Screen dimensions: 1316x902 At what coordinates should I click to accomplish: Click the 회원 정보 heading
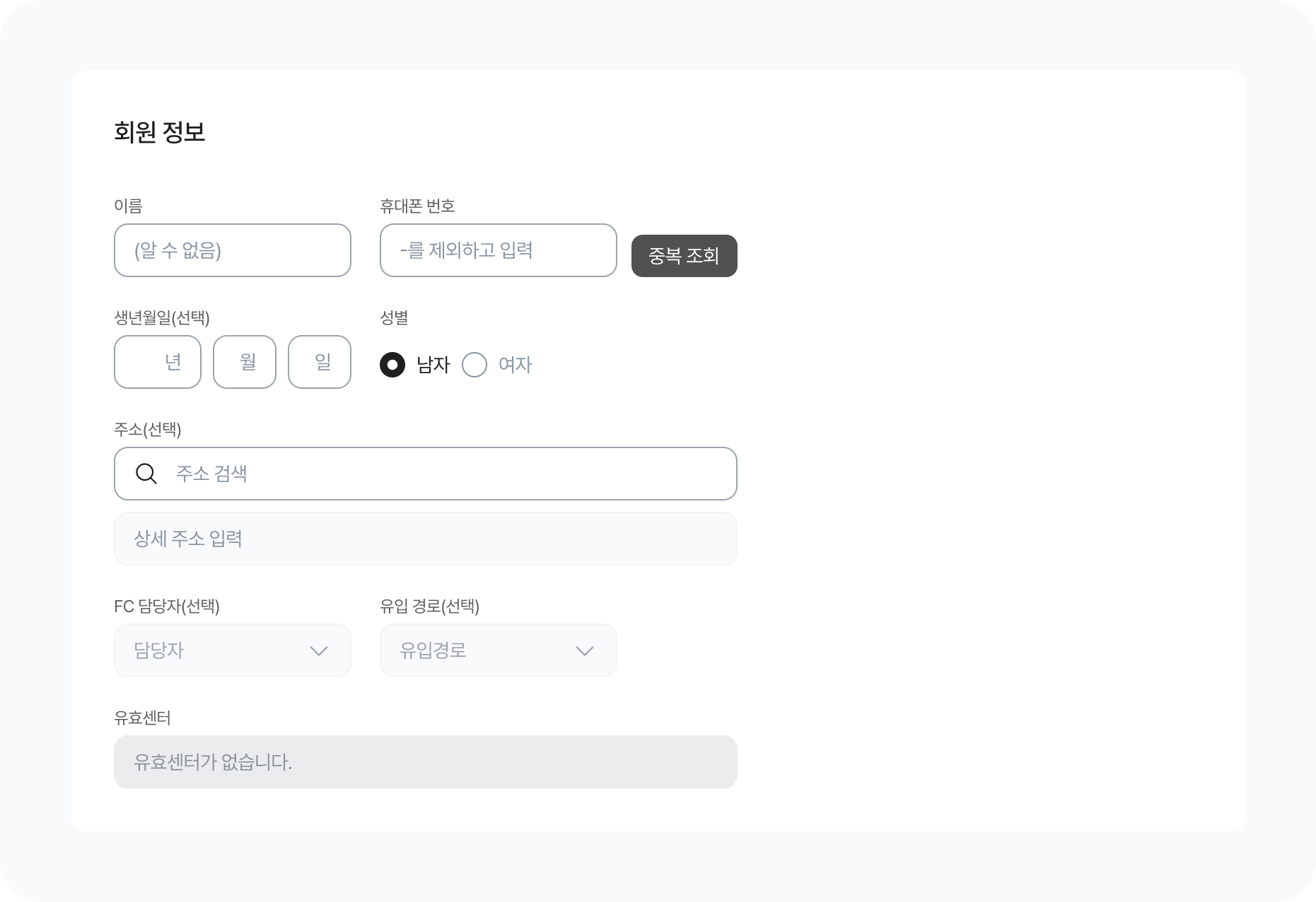160,132
